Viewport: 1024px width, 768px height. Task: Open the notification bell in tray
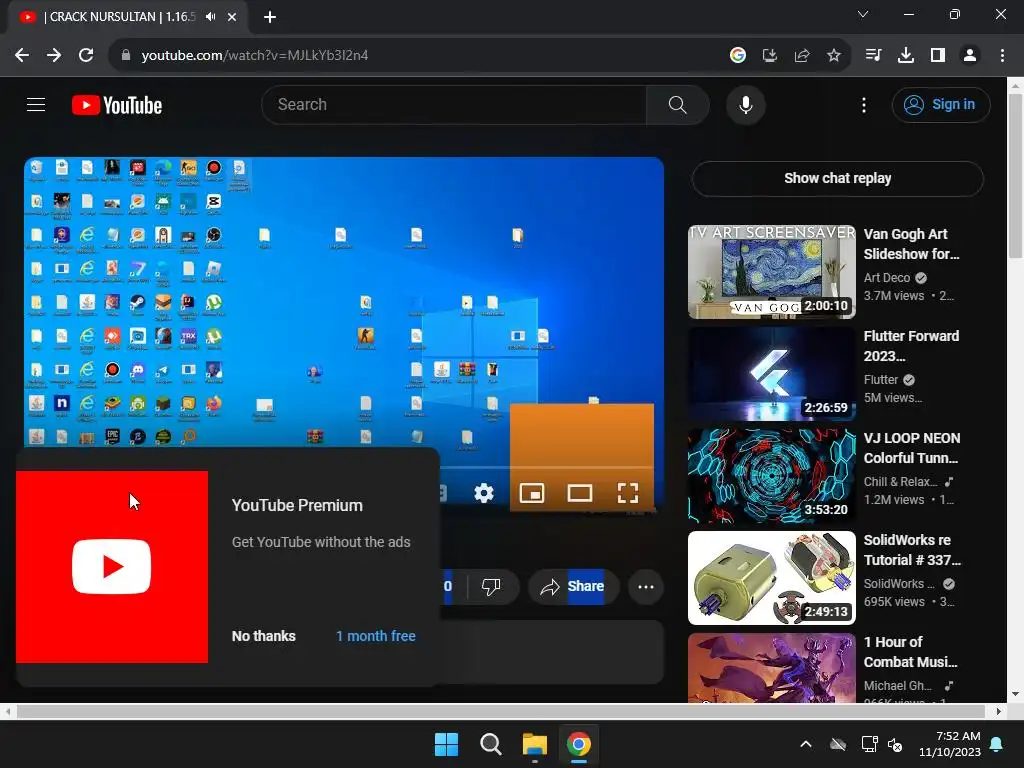(x=997, y=744)
